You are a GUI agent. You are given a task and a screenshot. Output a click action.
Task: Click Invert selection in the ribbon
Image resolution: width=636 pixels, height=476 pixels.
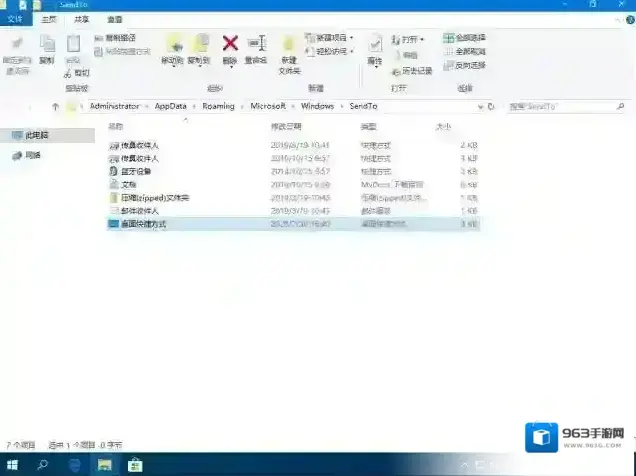pos(465,65)
